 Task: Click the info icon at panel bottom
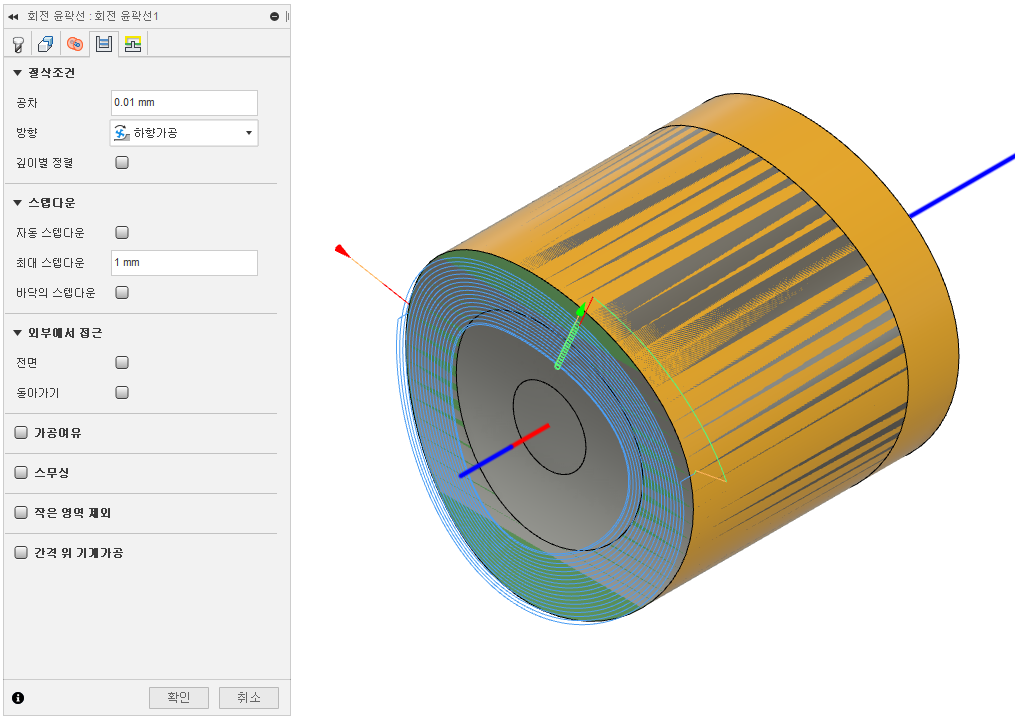coord(18,698)
